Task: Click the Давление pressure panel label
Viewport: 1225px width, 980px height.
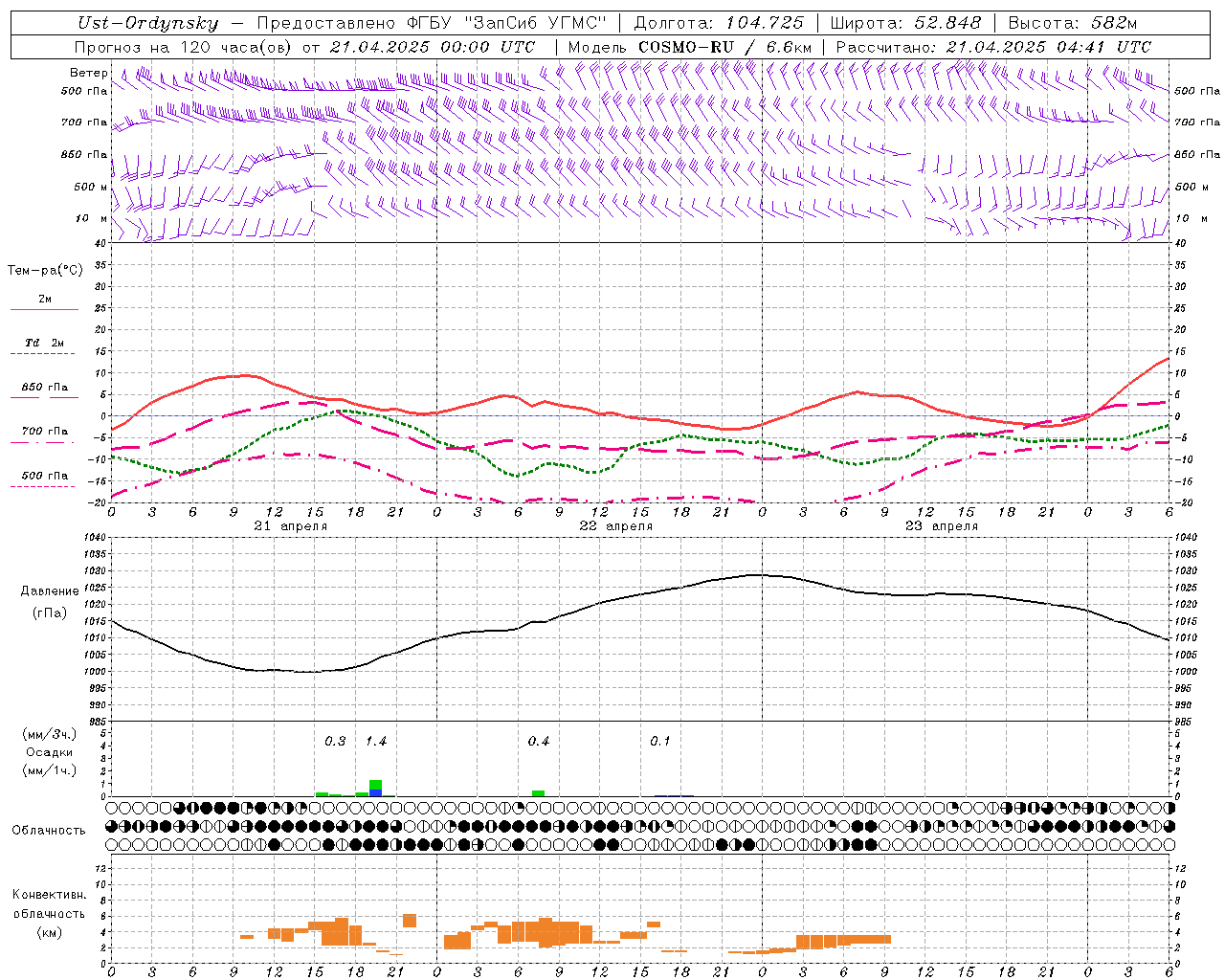Action: click(50, 591)
